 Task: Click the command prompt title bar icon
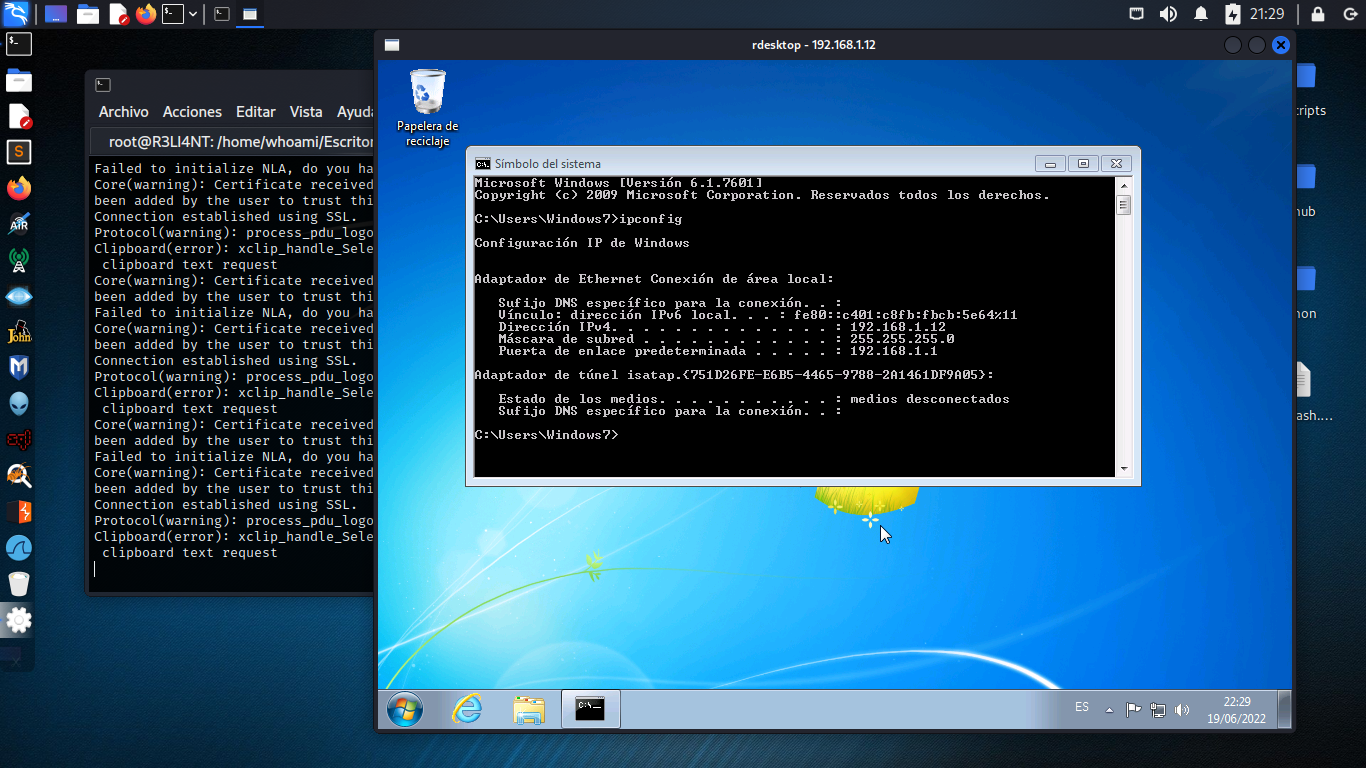tap(483, 164)
